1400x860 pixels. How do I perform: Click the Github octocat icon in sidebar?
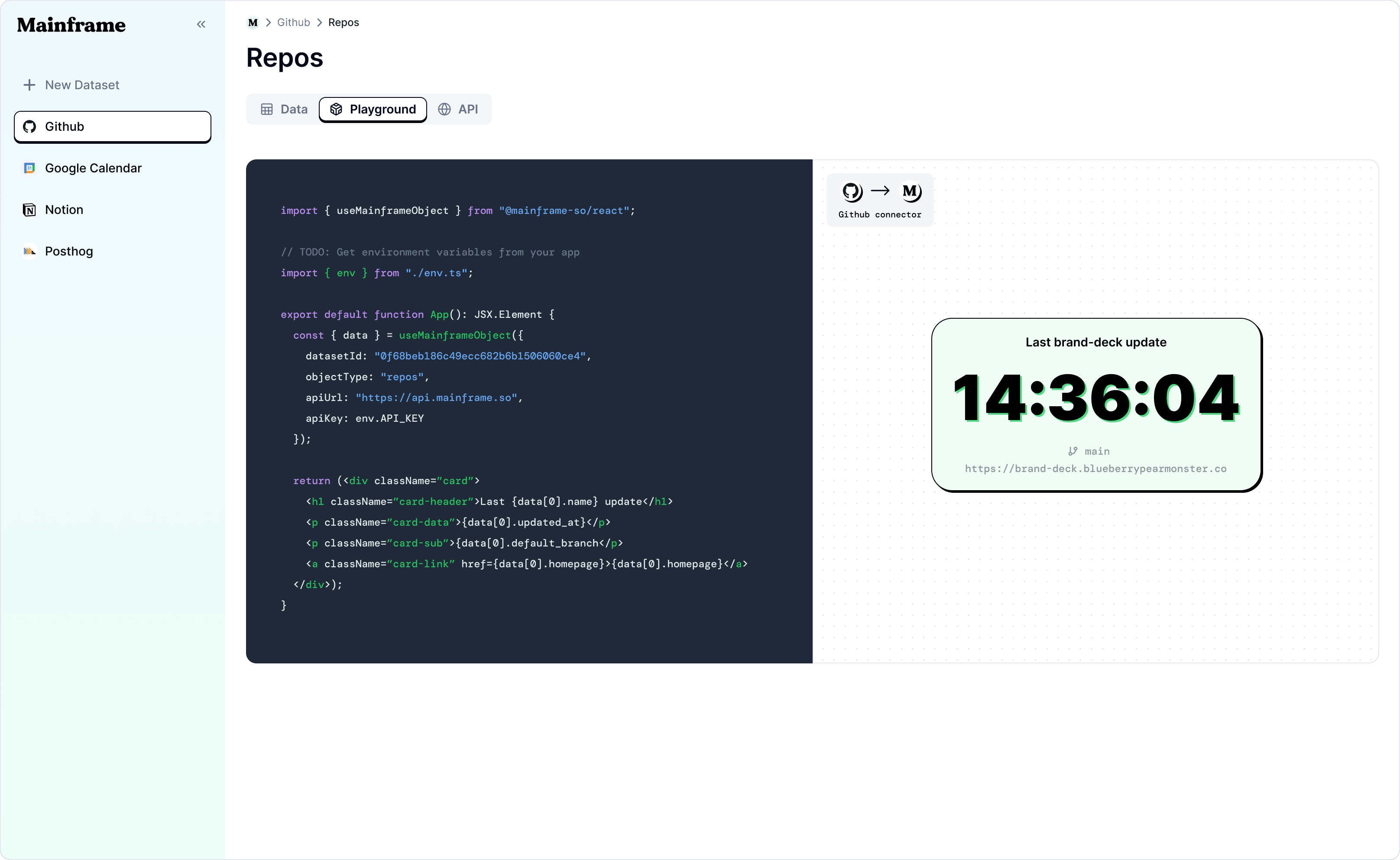(29, 126)
